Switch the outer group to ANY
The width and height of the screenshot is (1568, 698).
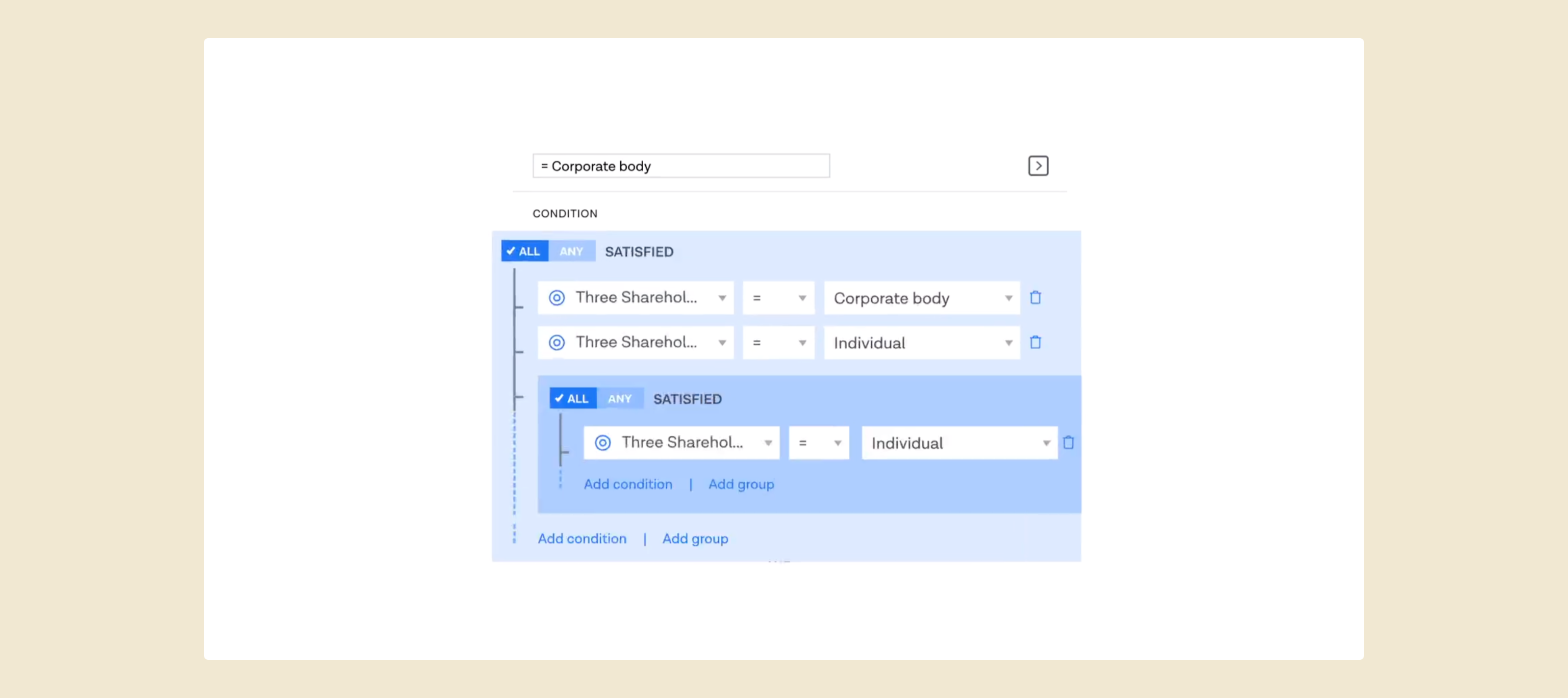[x=571, y=251]
